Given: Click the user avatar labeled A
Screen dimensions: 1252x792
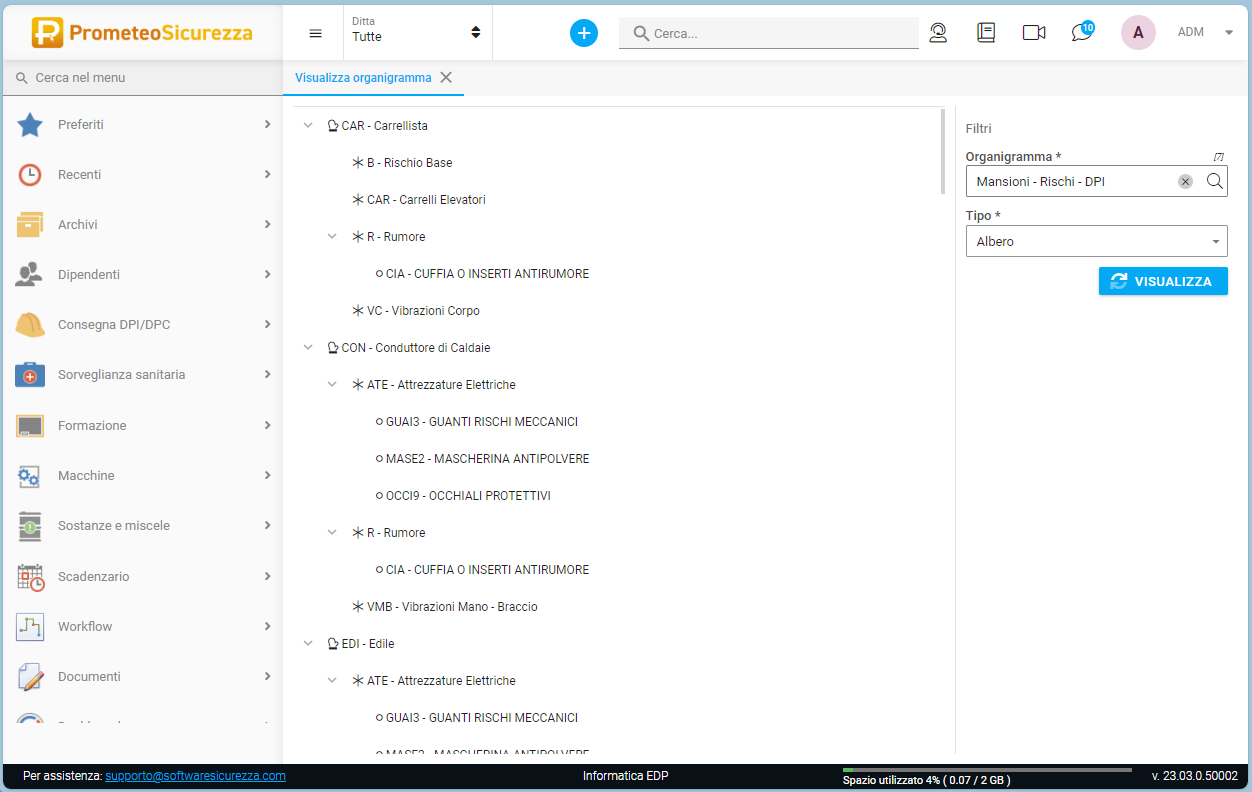Looking at the screenshot, I should pos(1138,32).
